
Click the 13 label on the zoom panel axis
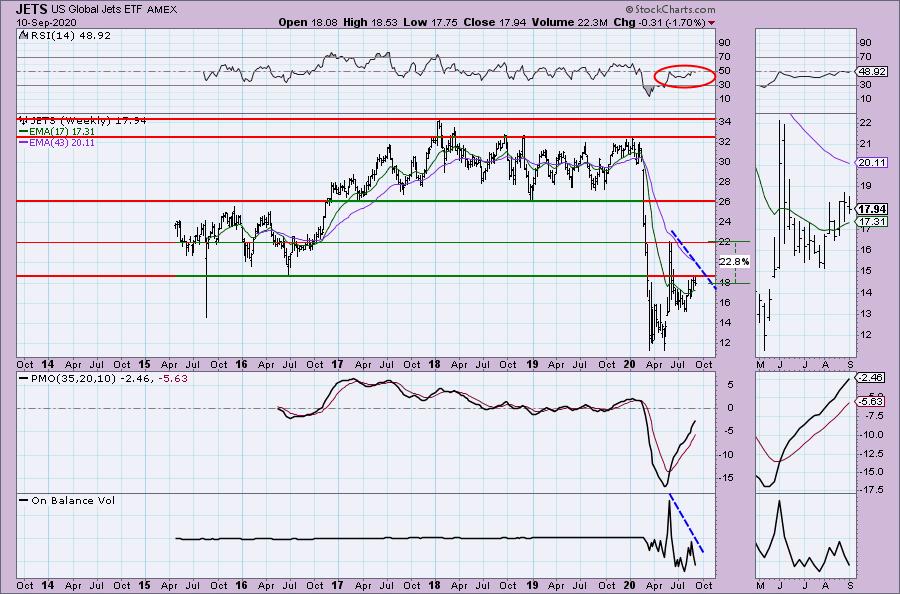pyautogui.click(x=866, y=314)
